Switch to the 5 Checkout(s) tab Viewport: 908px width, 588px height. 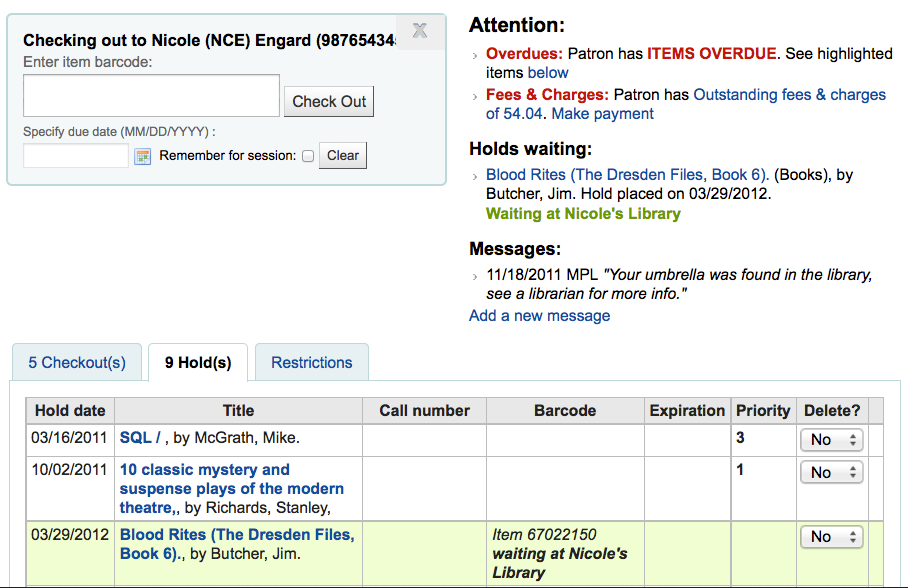(77, 362)
